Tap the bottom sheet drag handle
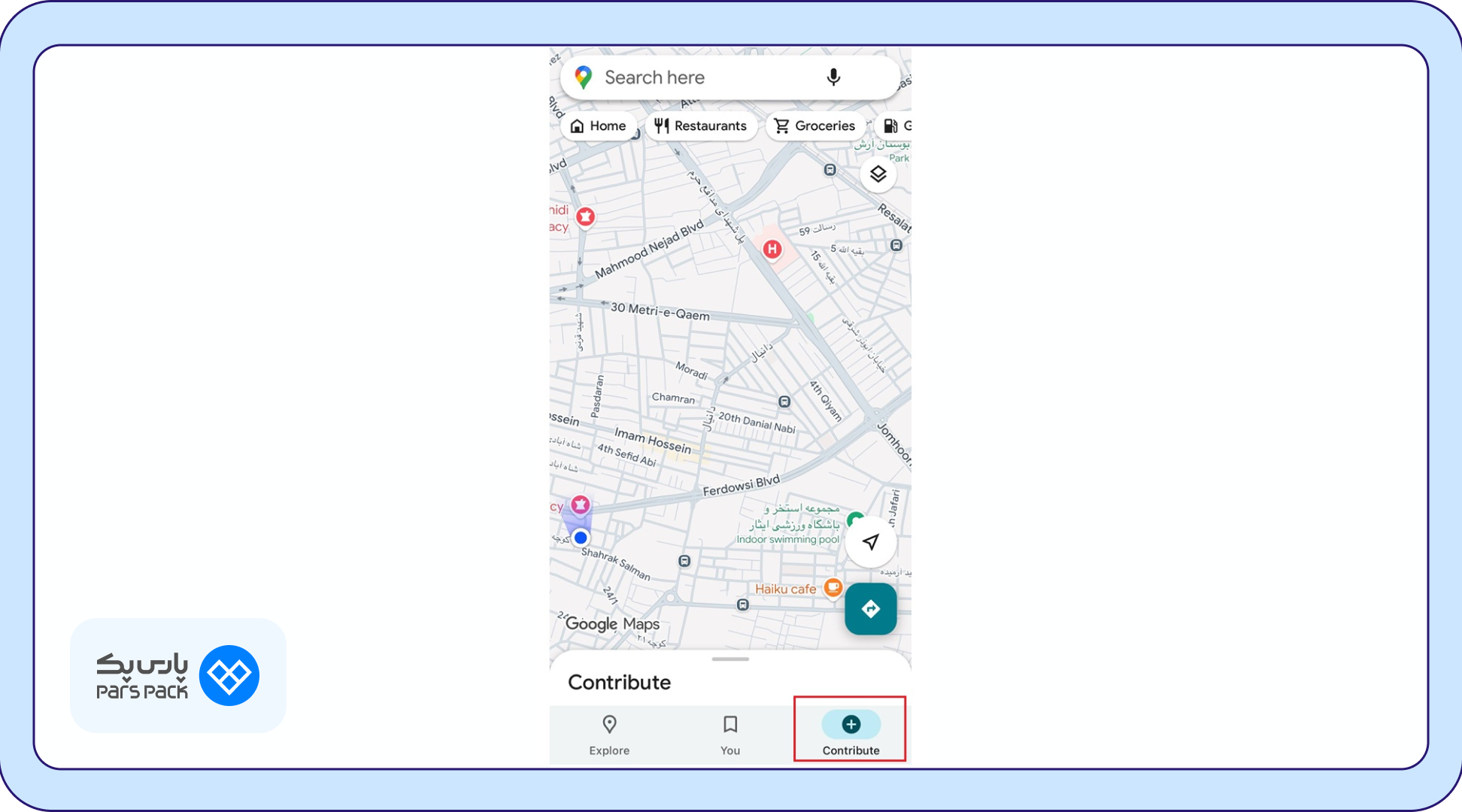 (x=730, y=659)
